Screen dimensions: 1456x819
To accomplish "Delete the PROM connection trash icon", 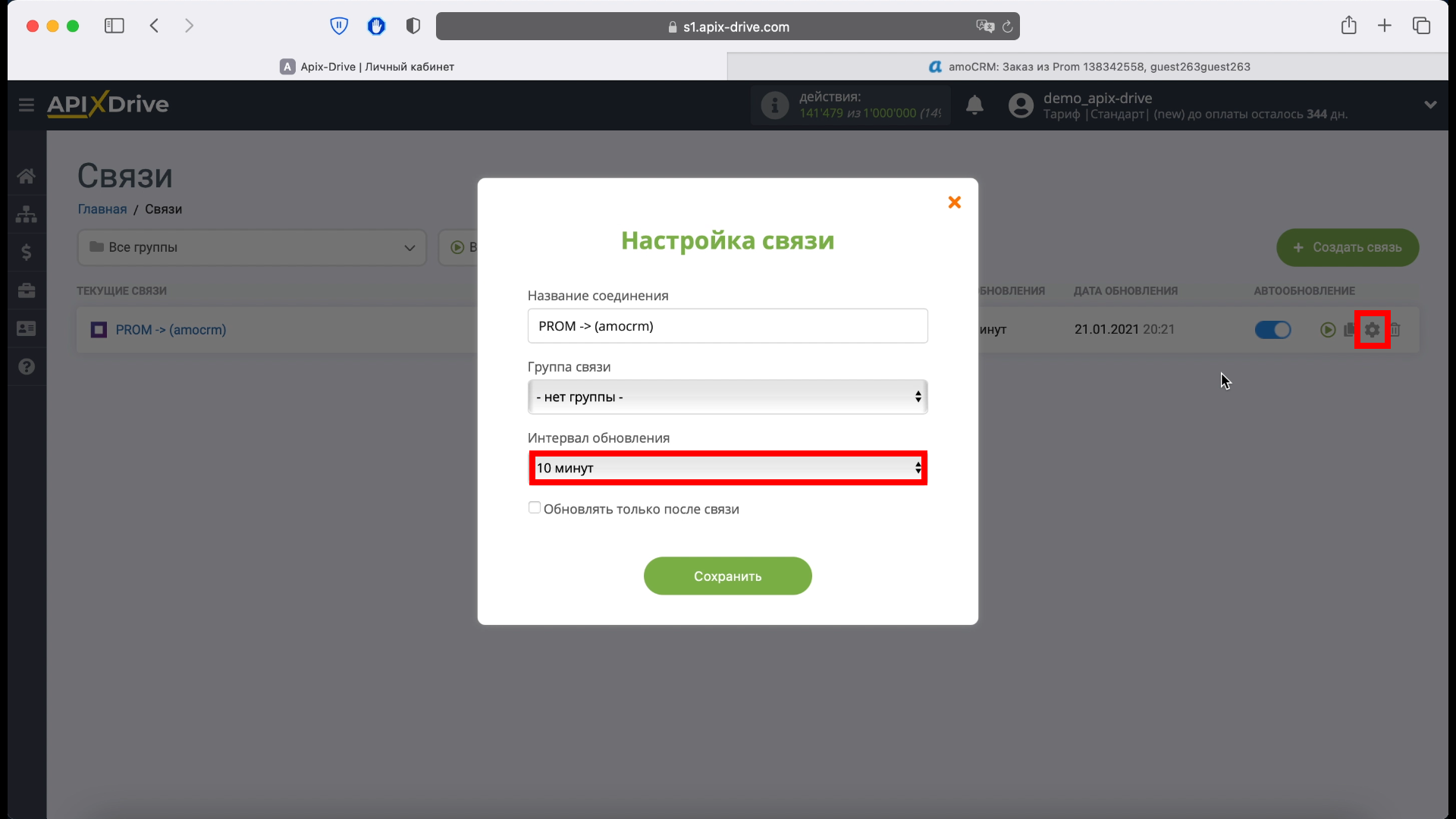I will [1395, 330].
